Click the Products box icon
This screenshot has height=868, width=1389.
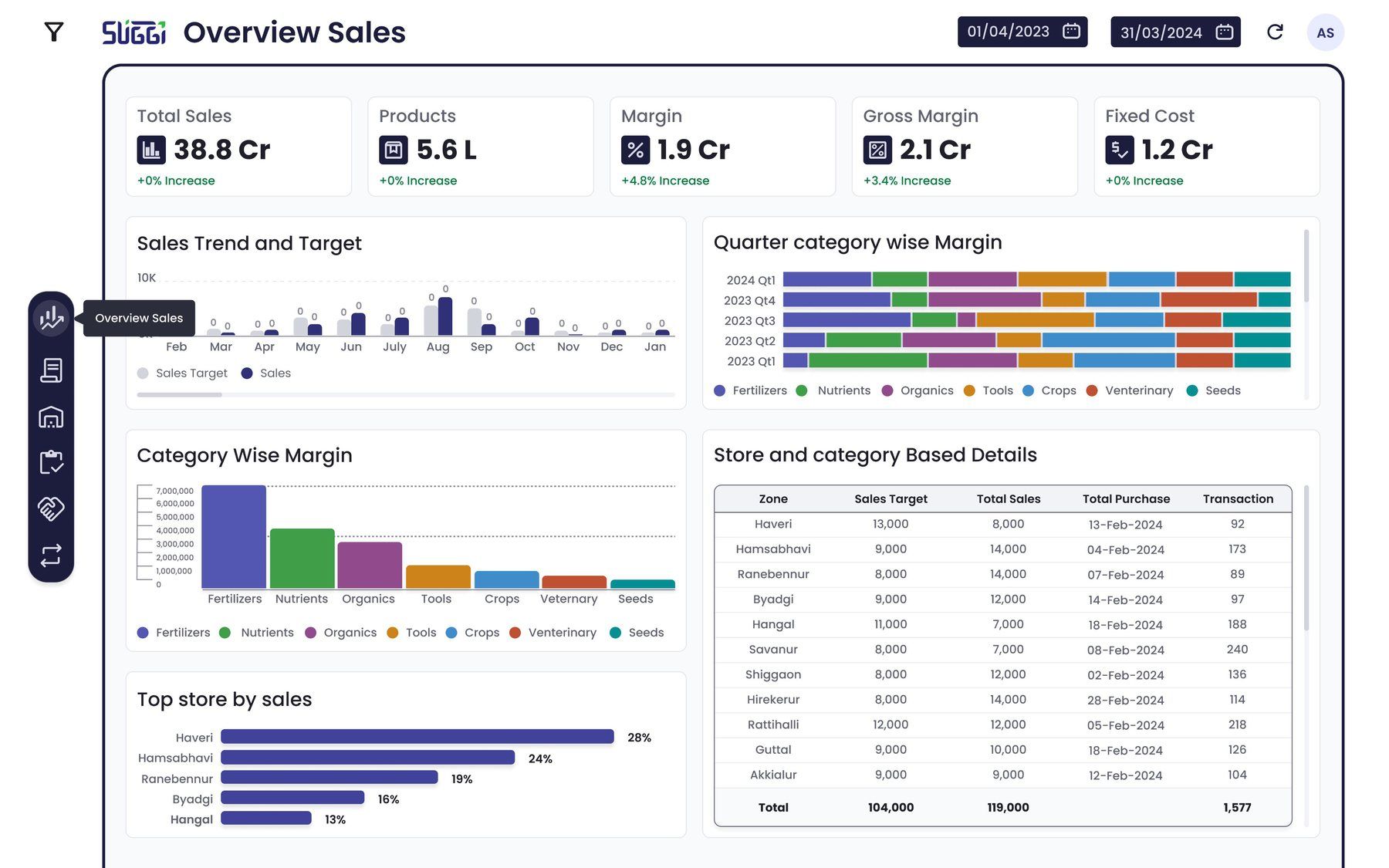pos(394,150)
